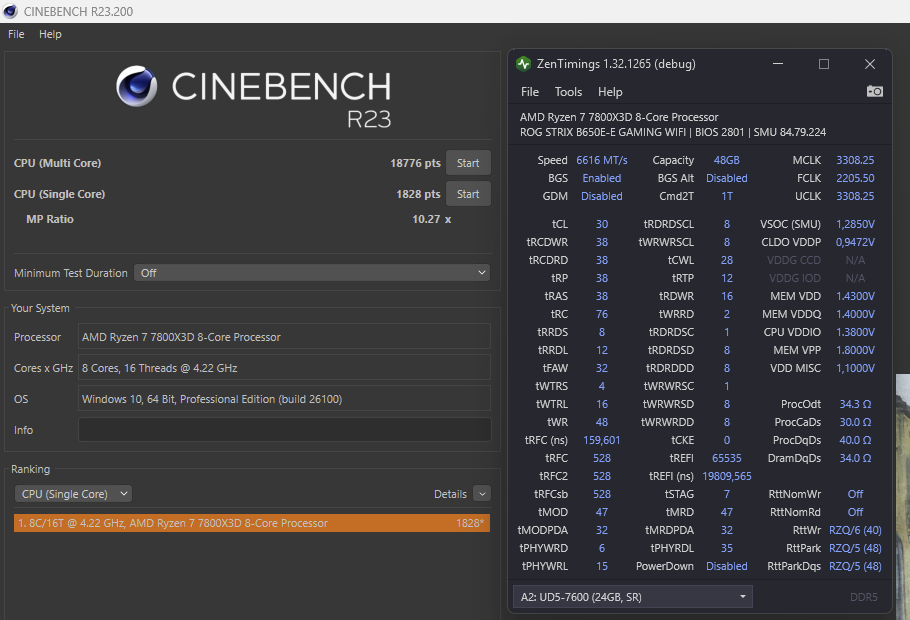Screen dimensions: 910x620
Task: Open ZenTimings Help menu
Action: tap(610, 92)
